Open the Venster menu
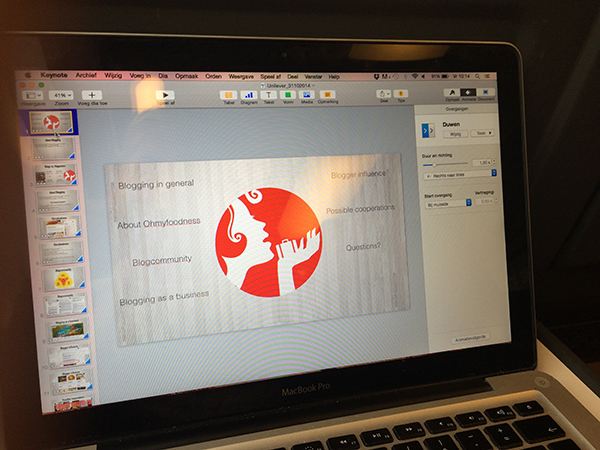 (313, 77)
